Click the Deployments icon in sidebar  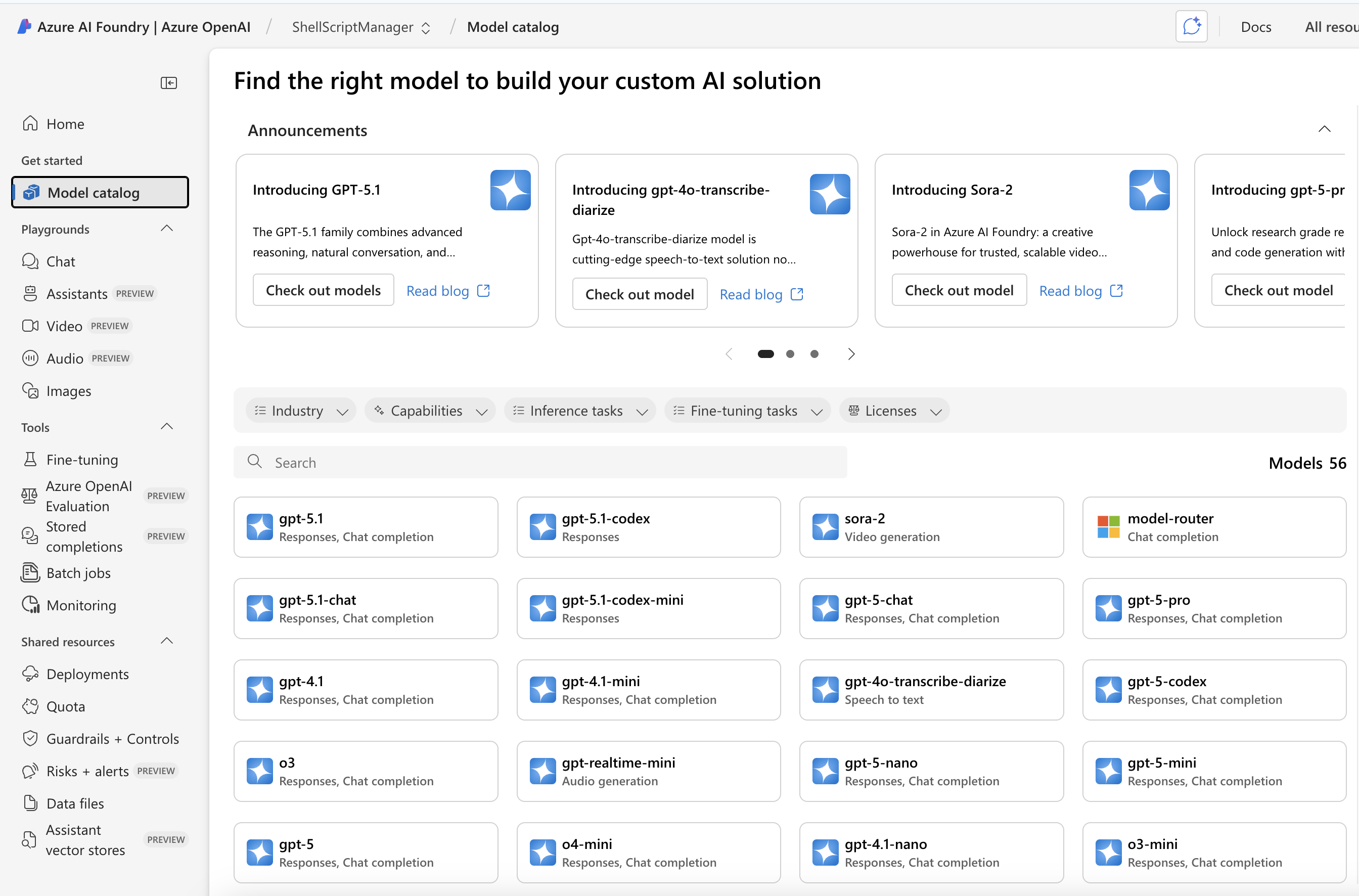(x=30, y=675)
